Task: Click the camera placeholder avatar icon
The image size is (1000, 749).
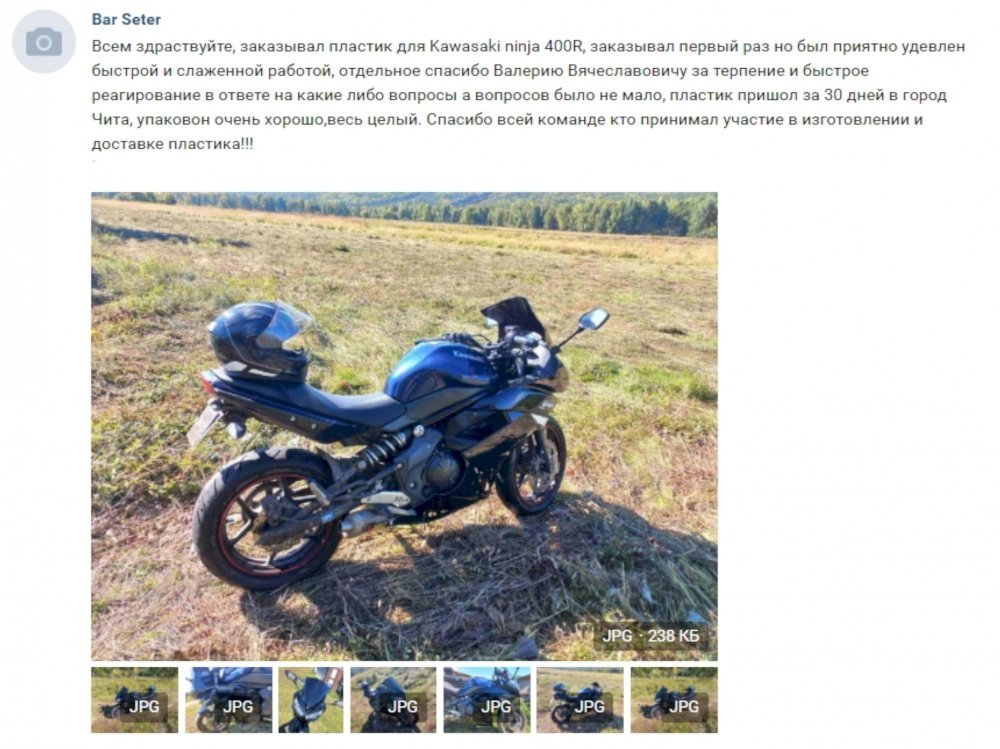Action: tap(44, 42)
